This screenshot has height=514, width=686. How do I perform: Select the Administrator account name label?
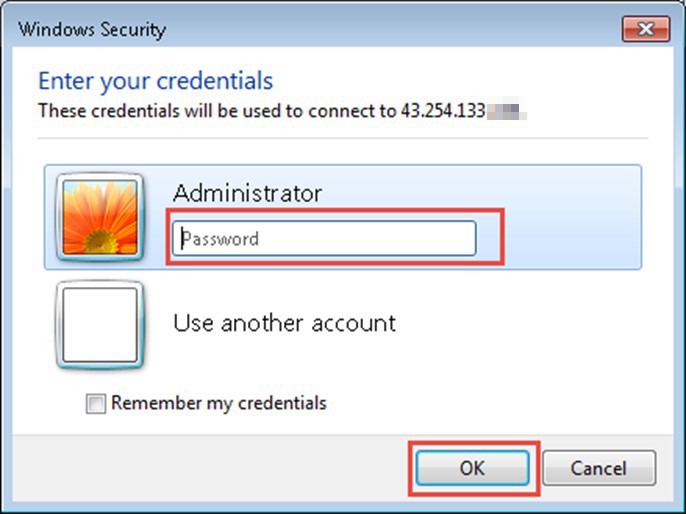click(247, 193)
